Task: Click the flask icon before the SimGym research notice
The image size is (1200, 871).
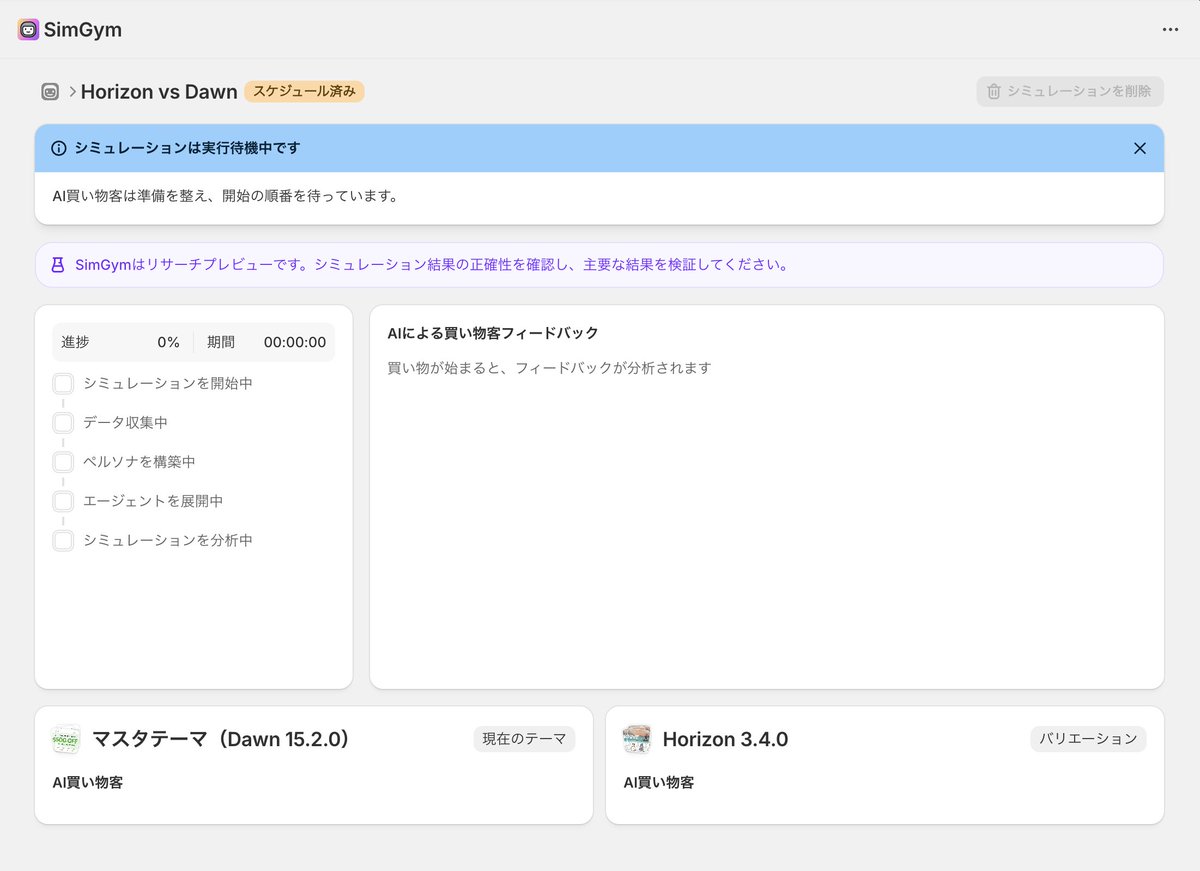Action: [x=55, y=264]
